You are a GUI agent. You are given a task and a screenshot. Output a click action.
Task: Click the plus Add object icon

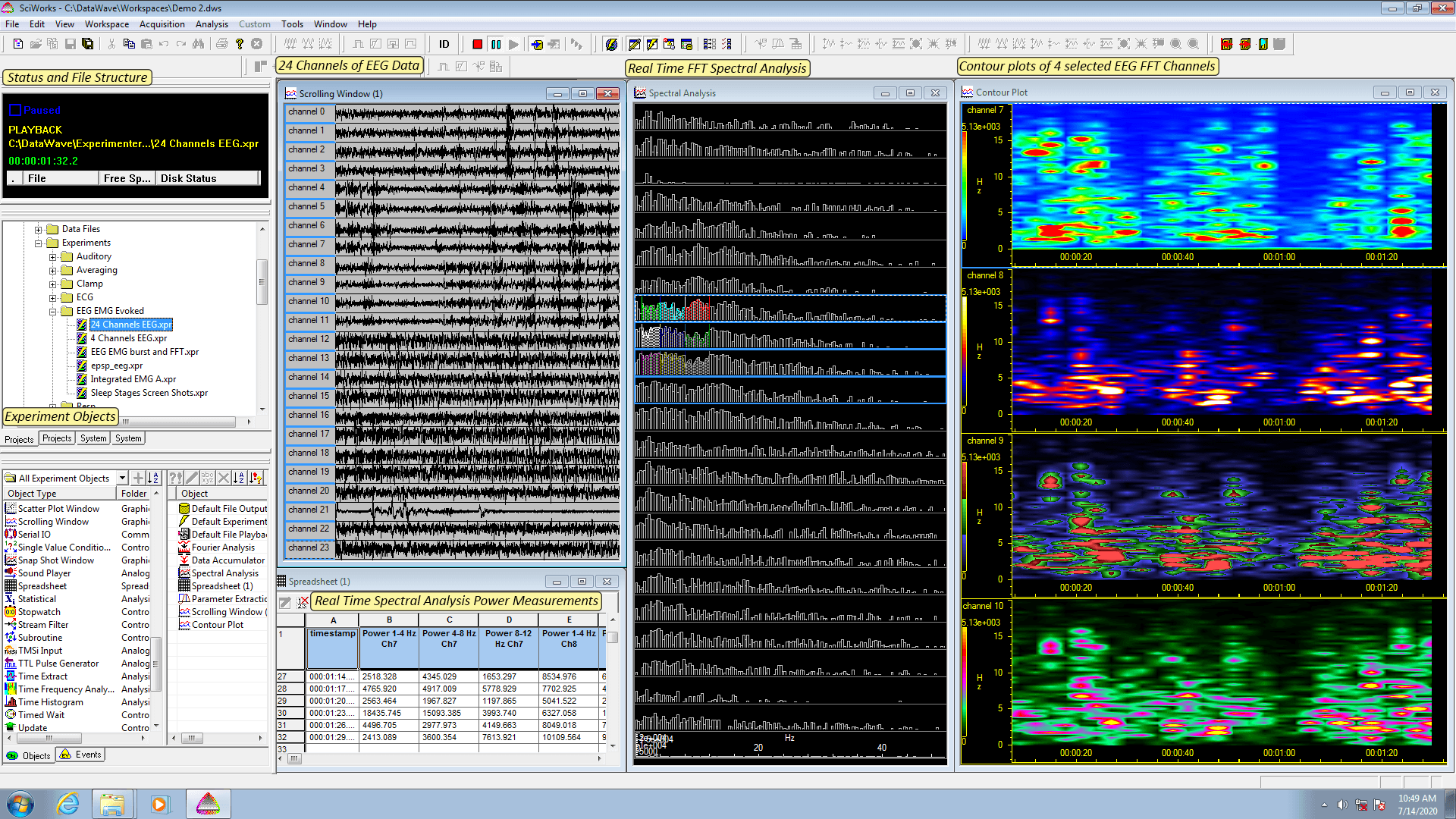point(138,478)
